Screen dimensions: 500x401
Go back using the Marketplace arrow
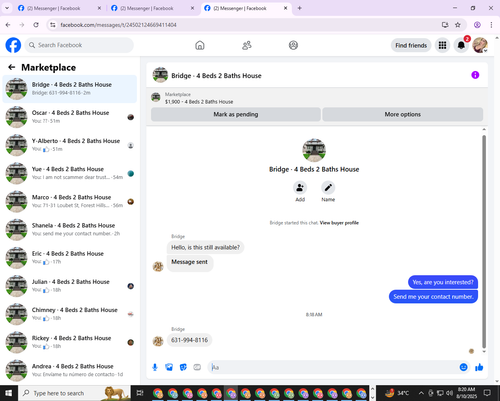coord(12,67)
